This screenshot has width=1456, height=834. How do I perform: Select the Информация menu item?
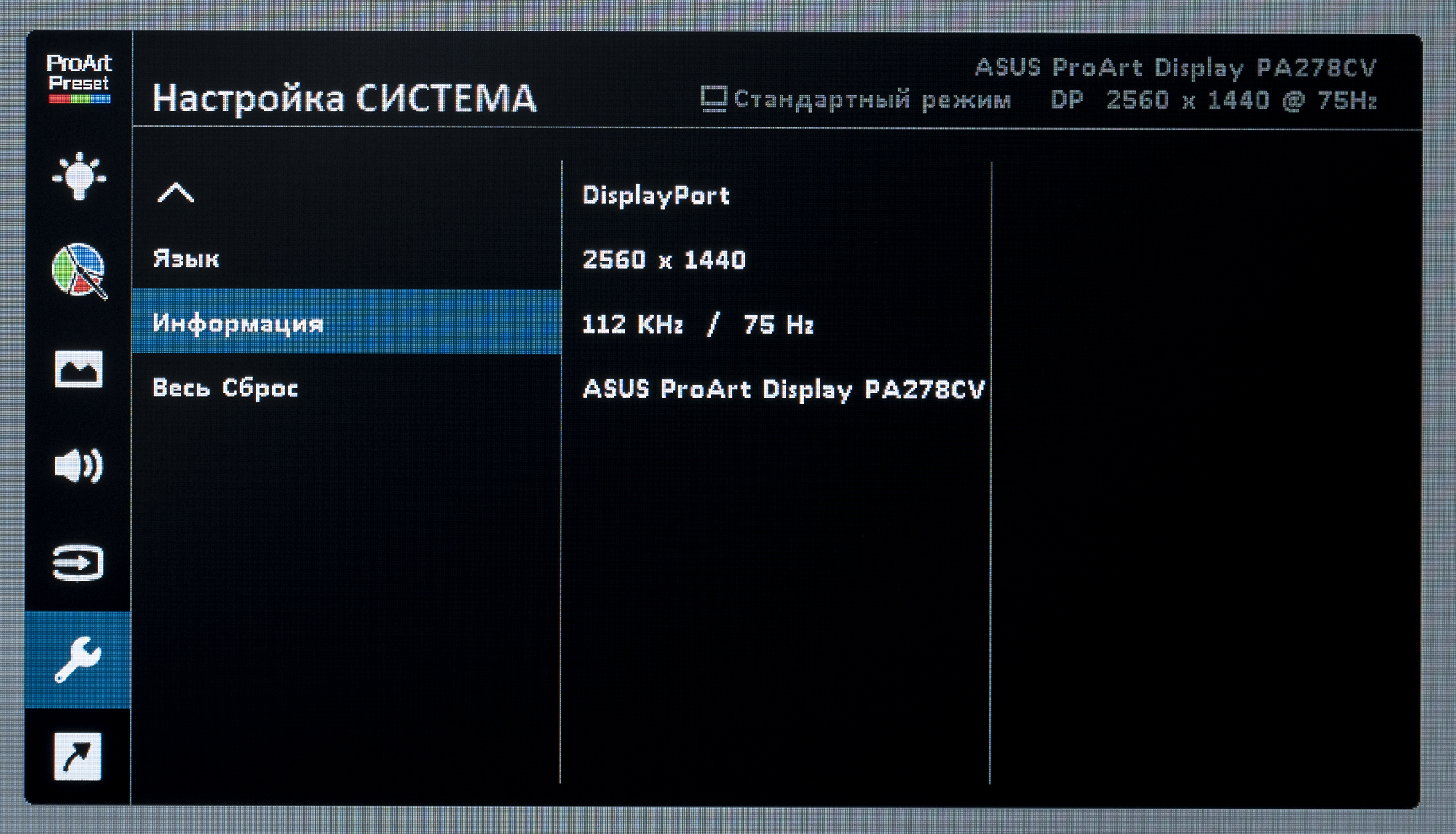click(x=237, y=323)
